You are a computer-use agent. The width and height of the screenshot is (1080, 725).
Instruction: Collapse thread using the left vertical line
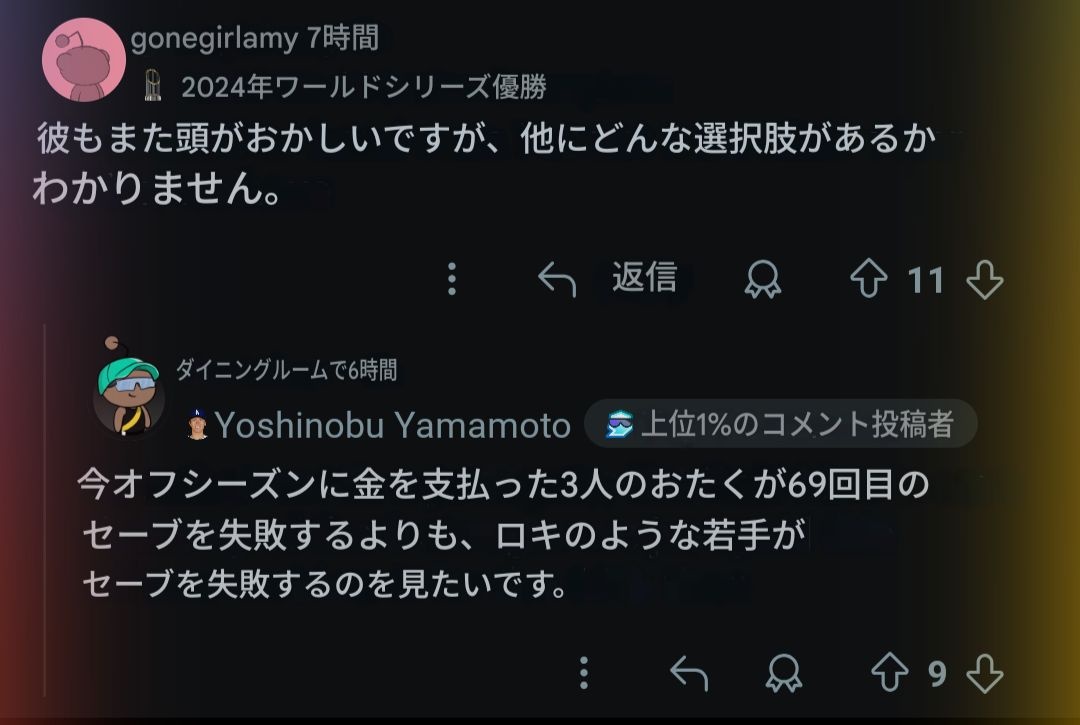pyautogui.click(x=44, y=500)
